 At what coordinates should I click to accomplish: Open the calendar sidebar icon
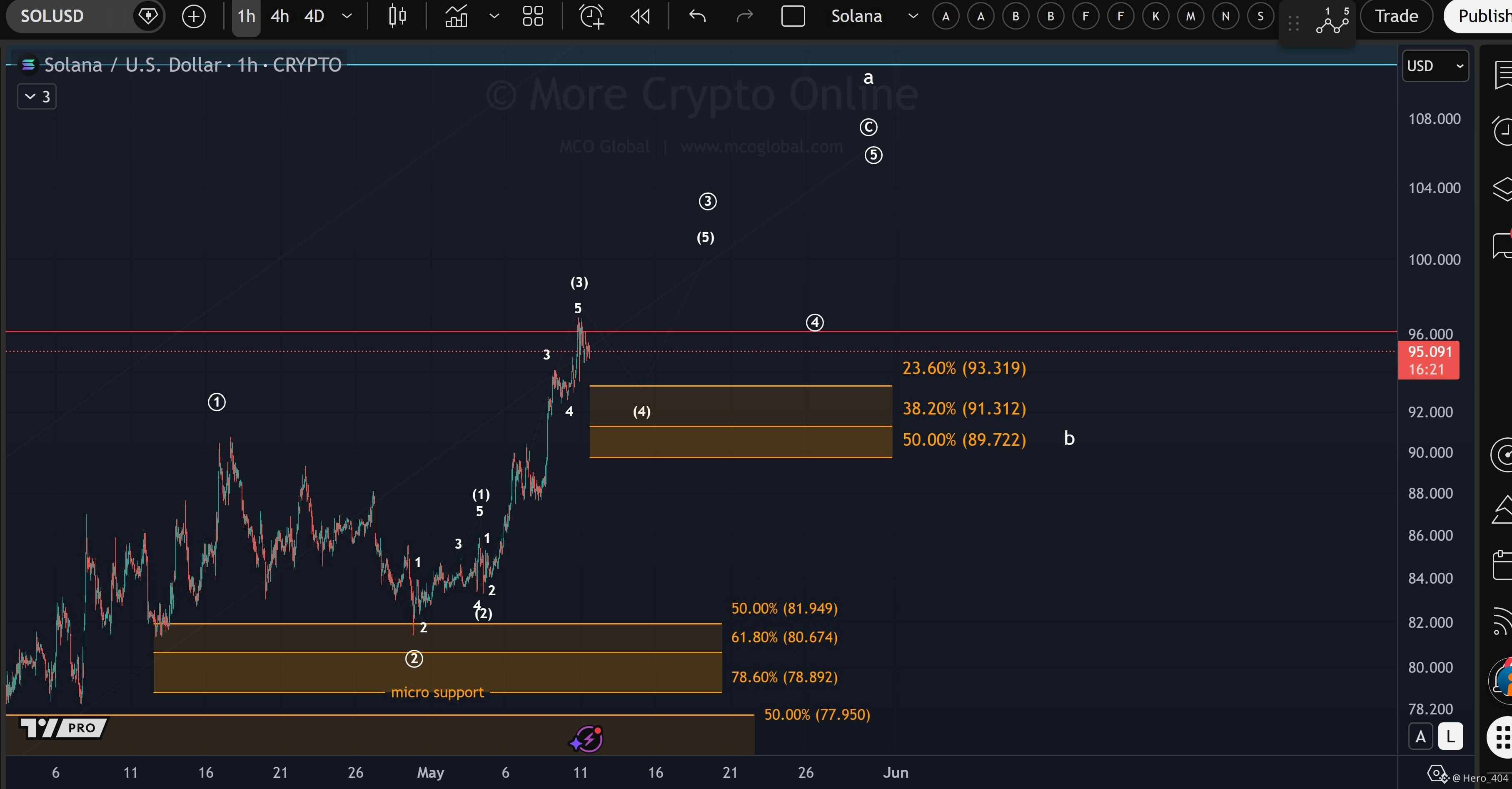pos(1502,565)
